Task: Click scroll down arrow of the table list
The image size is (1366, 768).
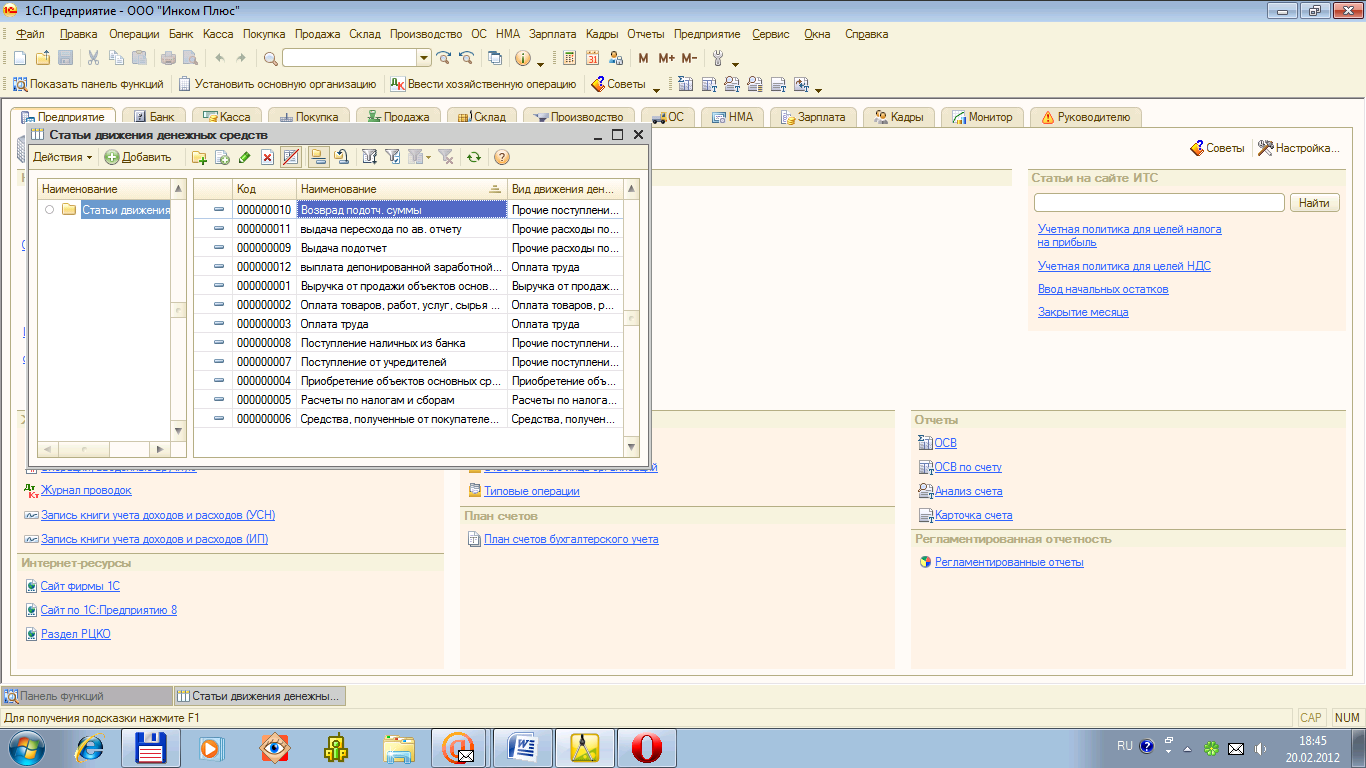Action: [x=631, y=448]
